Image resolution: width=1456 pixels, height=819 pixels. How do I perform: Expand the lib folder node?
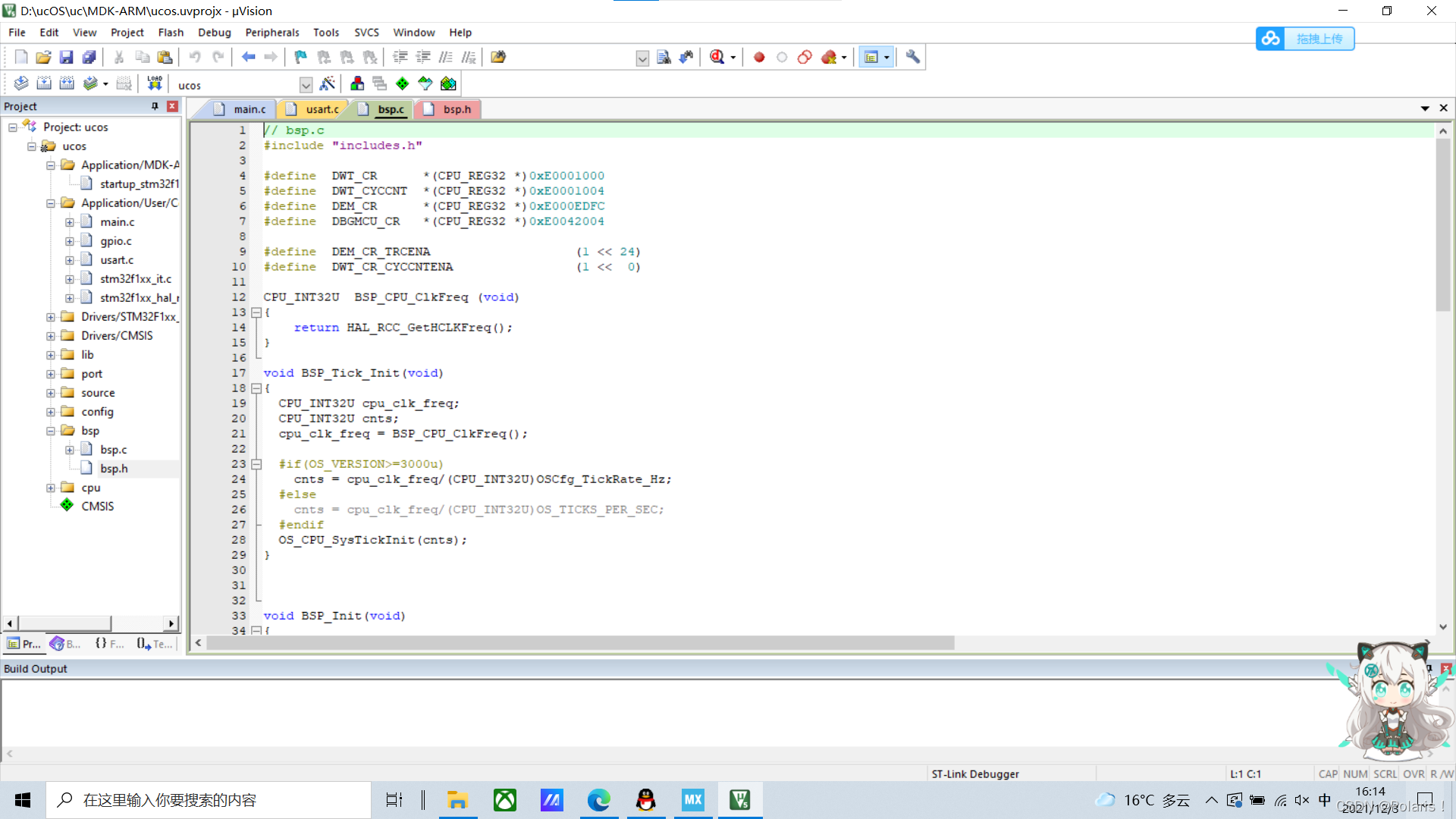click(x=51, y=355)
